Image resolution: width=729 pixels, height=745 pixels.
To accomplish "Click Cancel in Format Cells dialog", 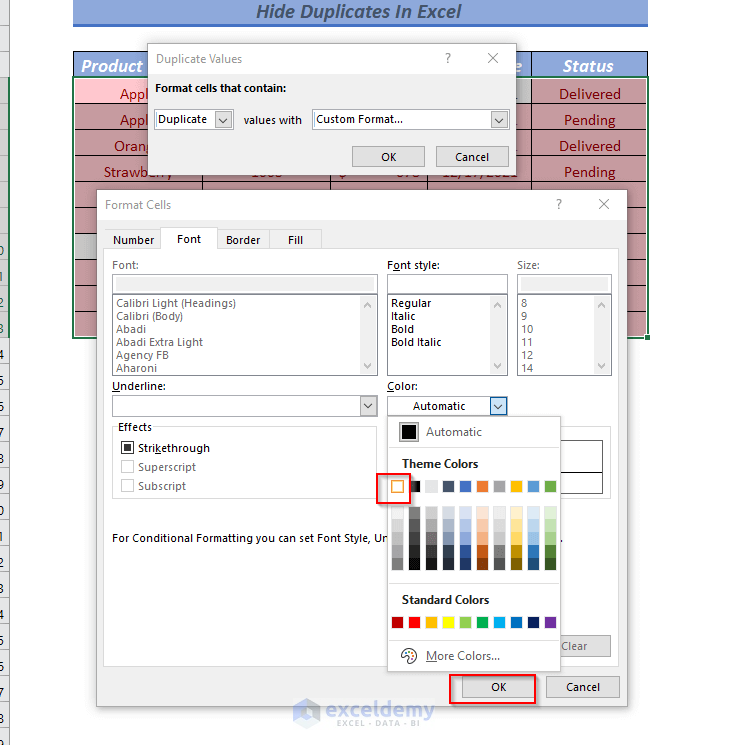I will tap(583, 687).
